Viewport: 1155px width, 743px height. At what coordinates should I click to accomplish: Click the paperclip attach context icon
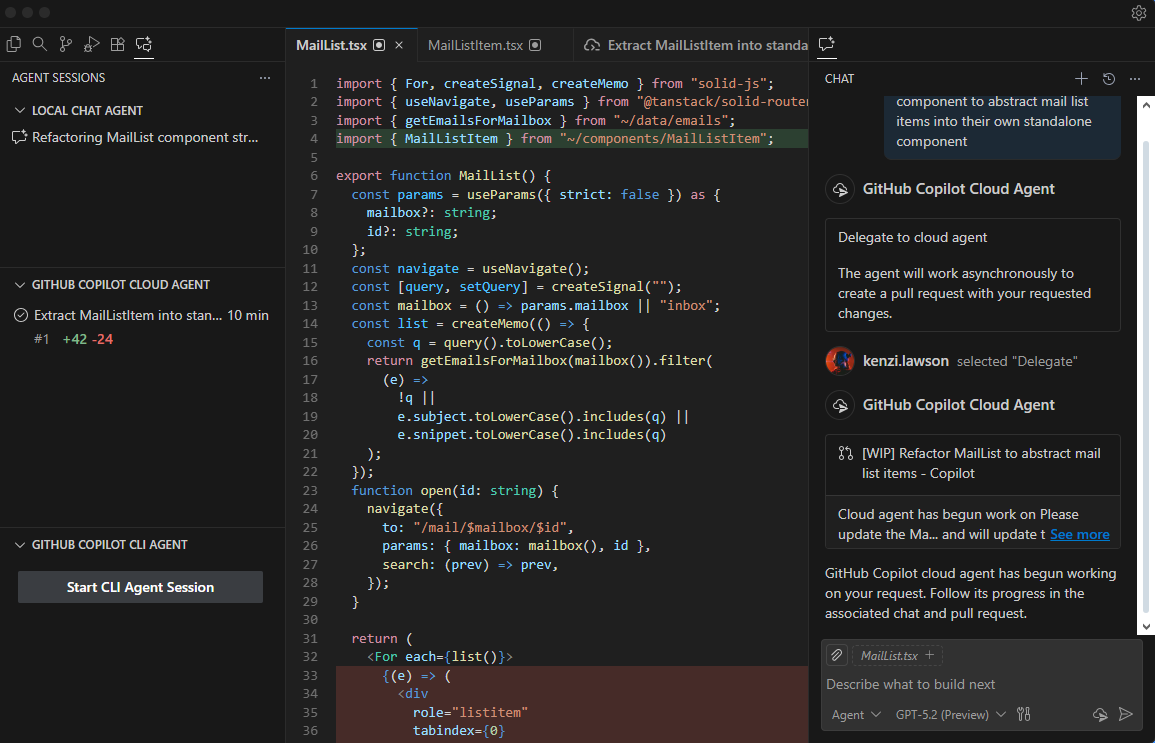click(x=837, y=655)
